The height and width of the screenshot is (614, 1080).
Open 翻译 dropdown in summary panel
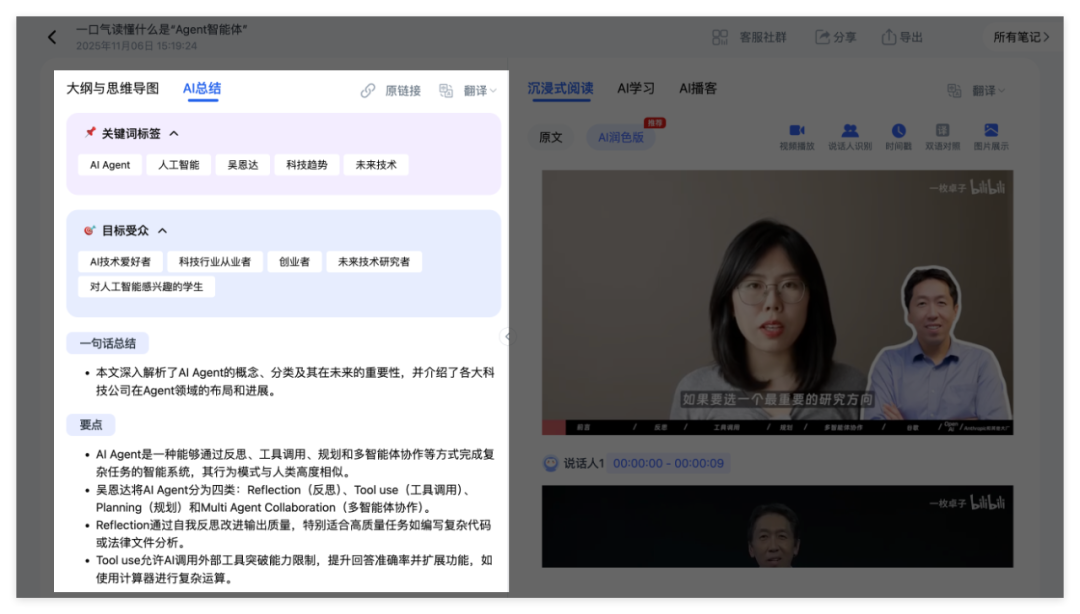click(x=480, y=90)
